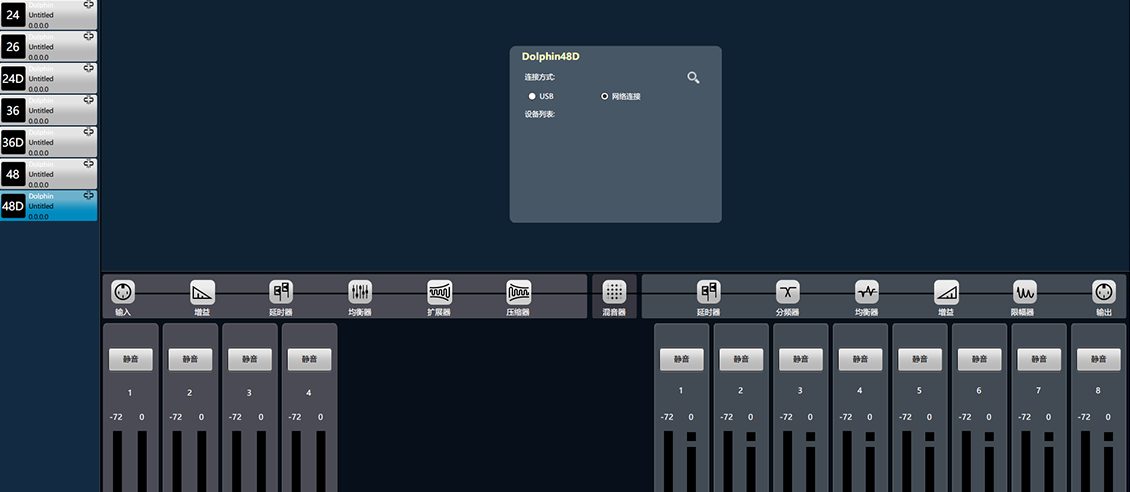Image resolution: width=1130 pixels, height=492 pixels.
Task: Open the 输入 (input) module icon
Action: click(123, 292)
